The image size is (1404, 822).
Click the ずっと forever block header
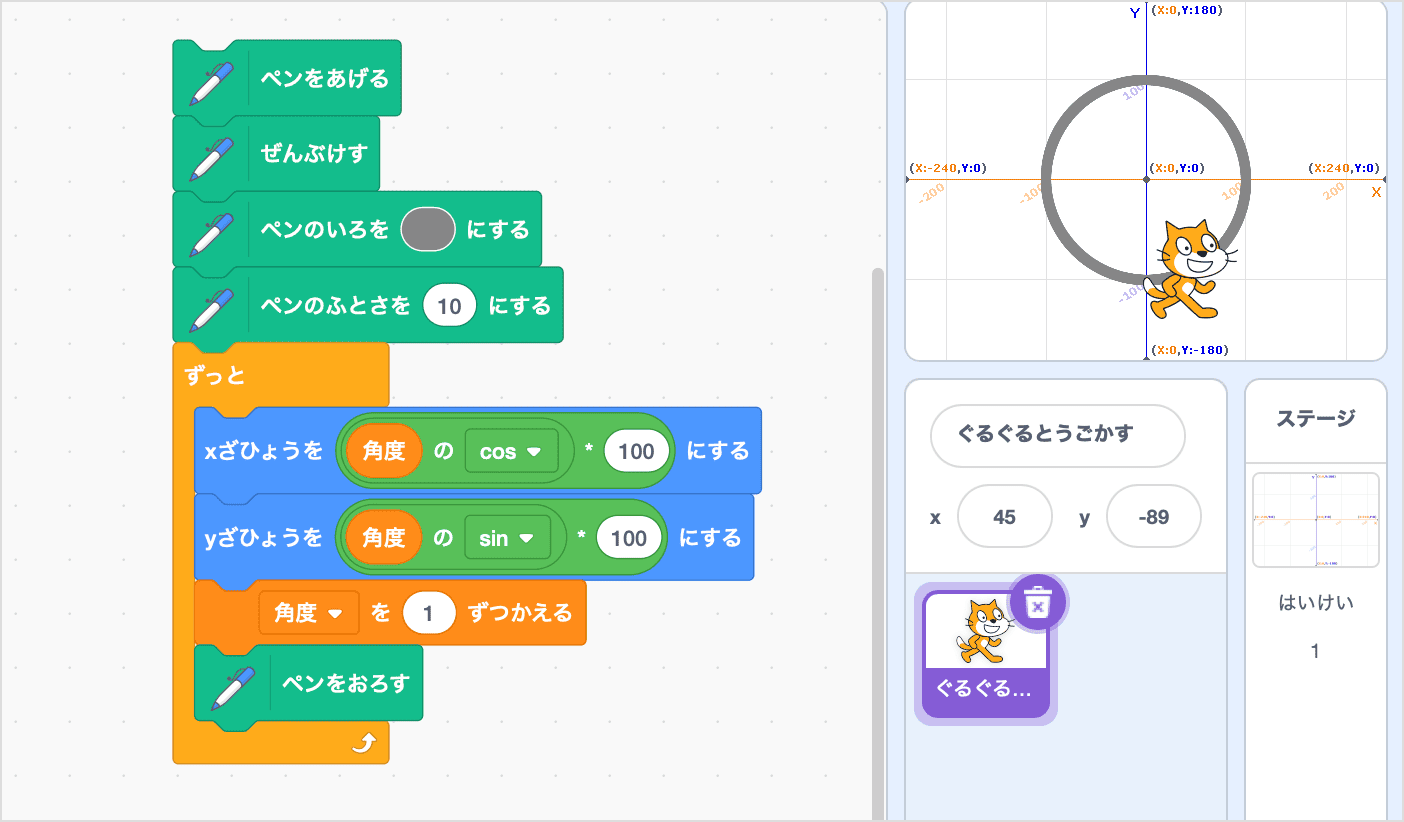coord(215,376)
